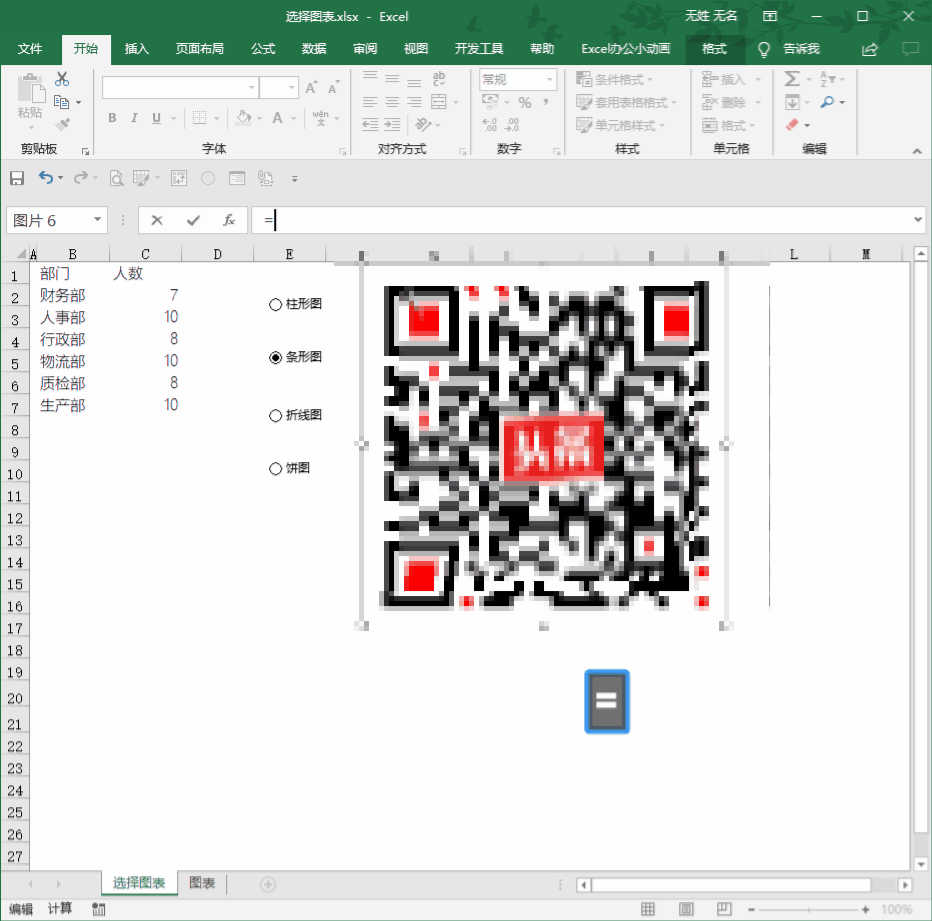Add a new sheet with plus button
The image size is (932, 921).
[x=268, y=885]
